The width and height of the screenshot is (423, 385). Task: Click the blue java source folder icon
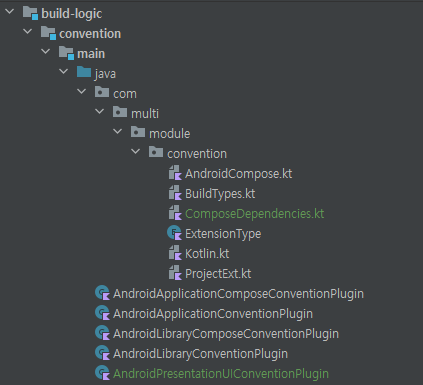point(84,72)
